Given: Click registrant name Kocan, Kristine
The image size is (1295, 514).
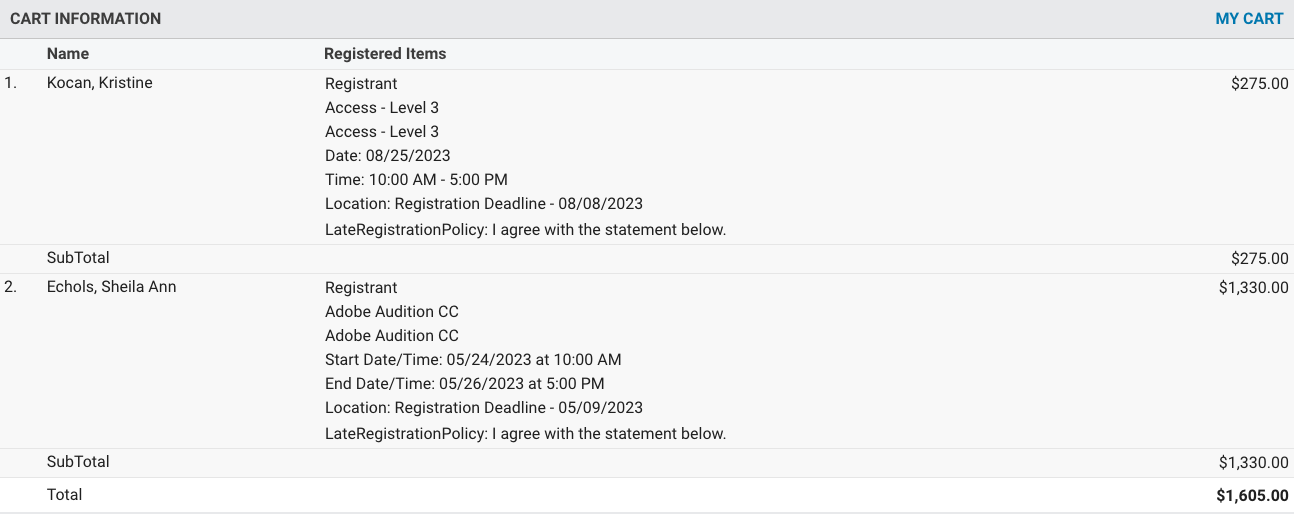Looking at the screenshot, I should point(100,83).
